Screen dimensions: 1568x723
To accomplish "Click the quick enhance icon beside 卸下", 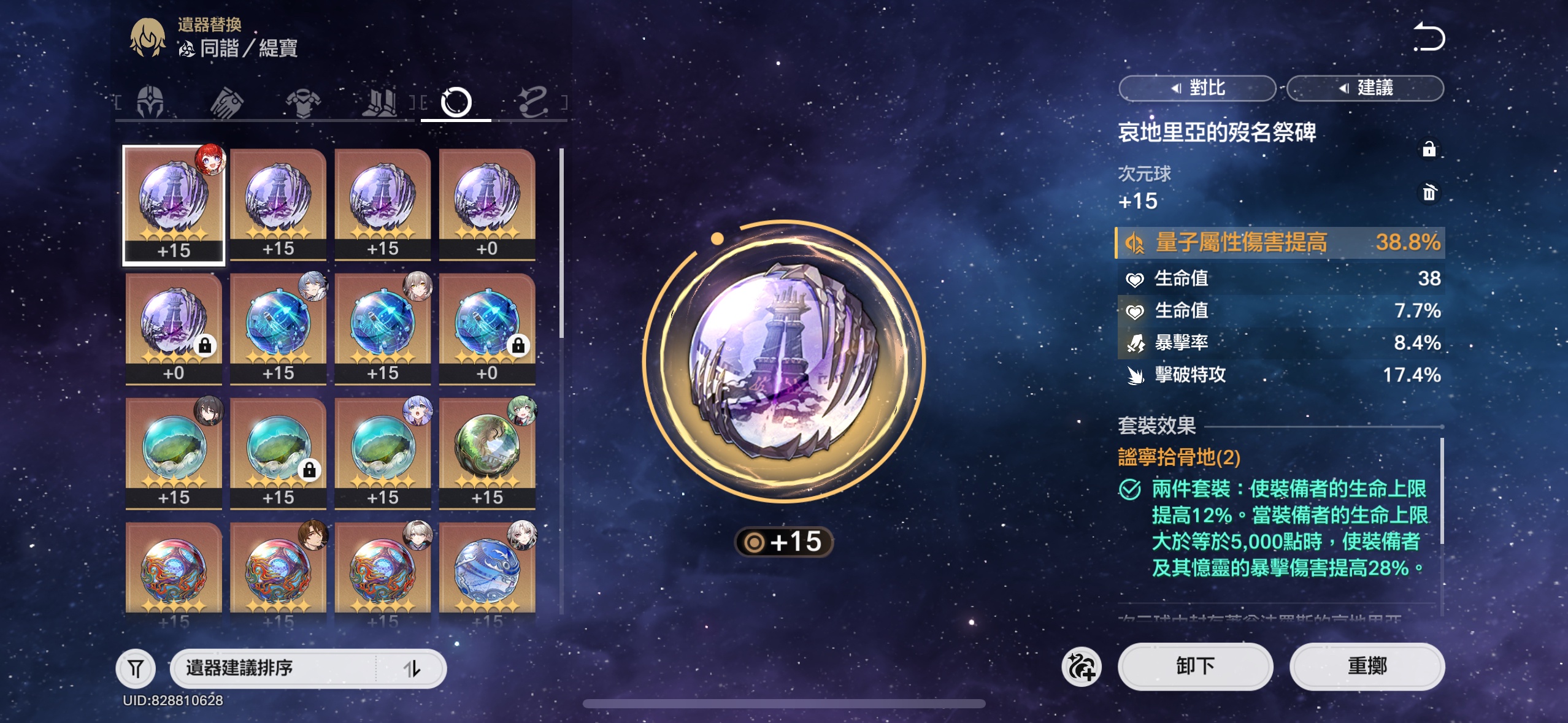I will click(1082, 667).
